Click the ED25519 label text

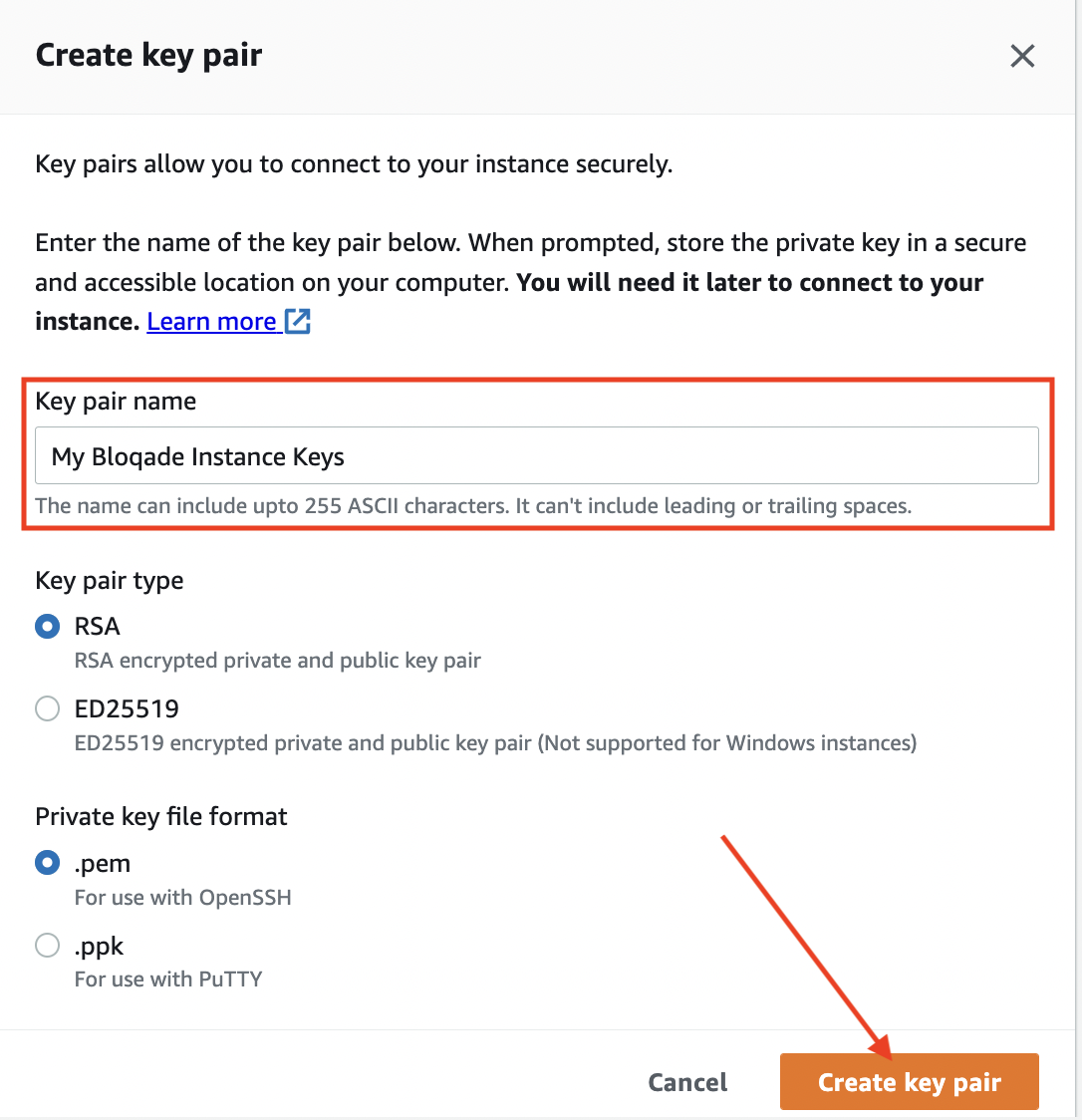pos(128,708)
